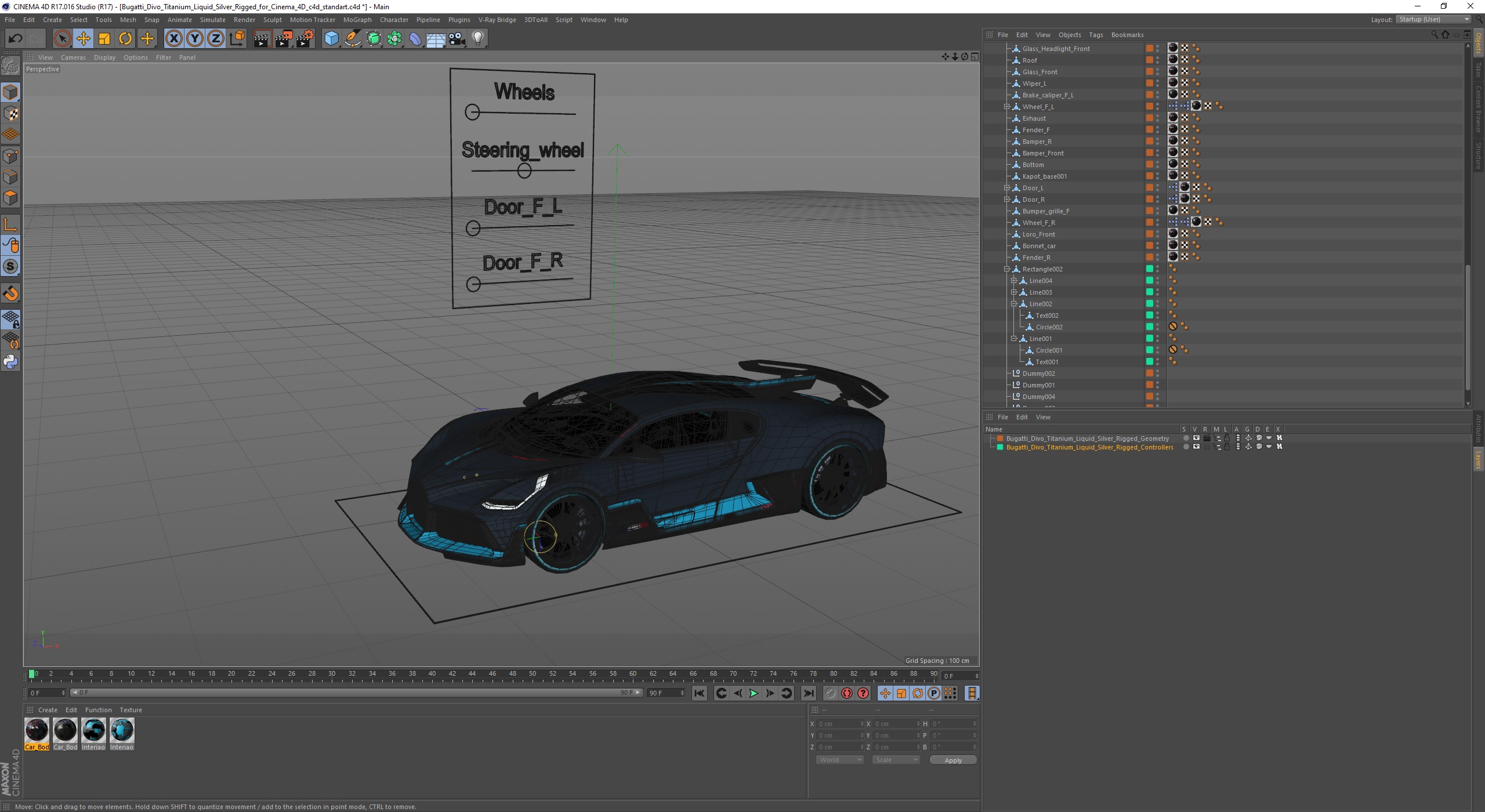Select first Car_Bod material thumbnail
The image size is (1485, 812).
tap(37, 731)
